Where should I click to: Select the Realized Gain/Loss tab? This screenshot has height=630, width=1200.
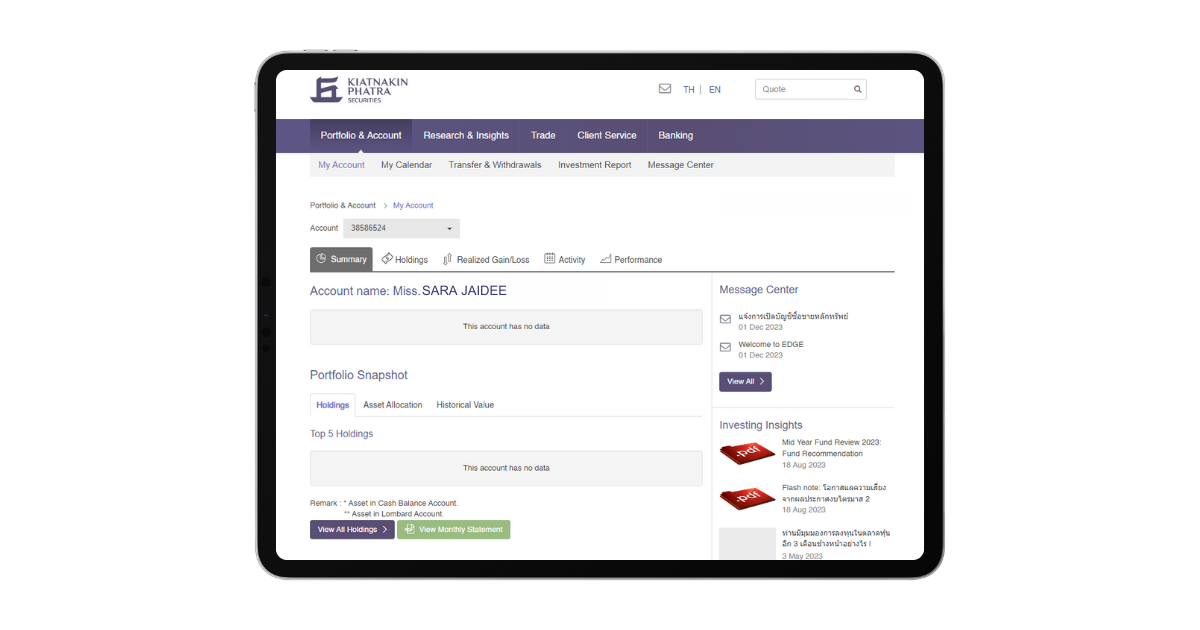[486, 260]
